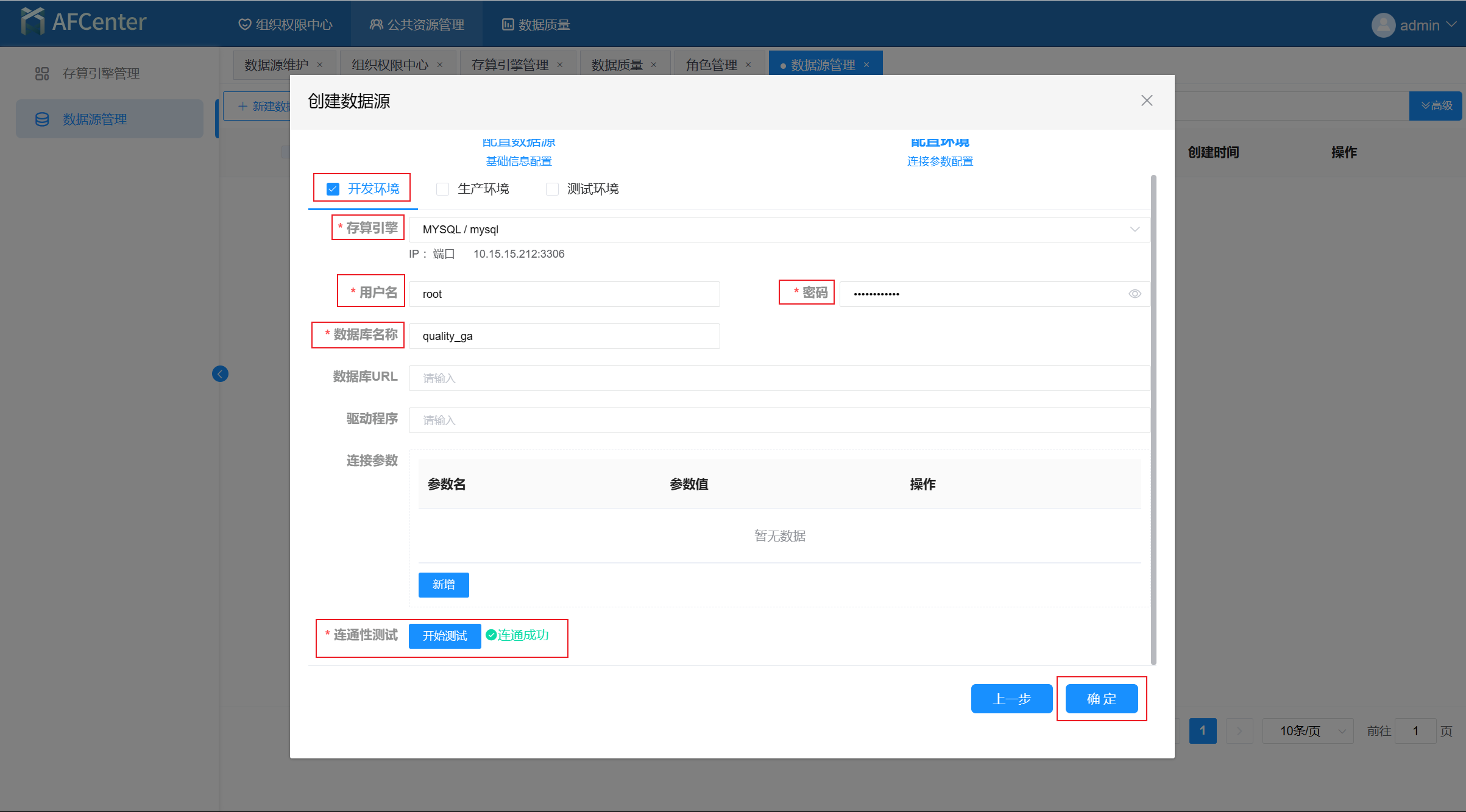Open the 10条/页 page size dropdown
Screen dimensions: 1466x812
[x=1308, y=731]
